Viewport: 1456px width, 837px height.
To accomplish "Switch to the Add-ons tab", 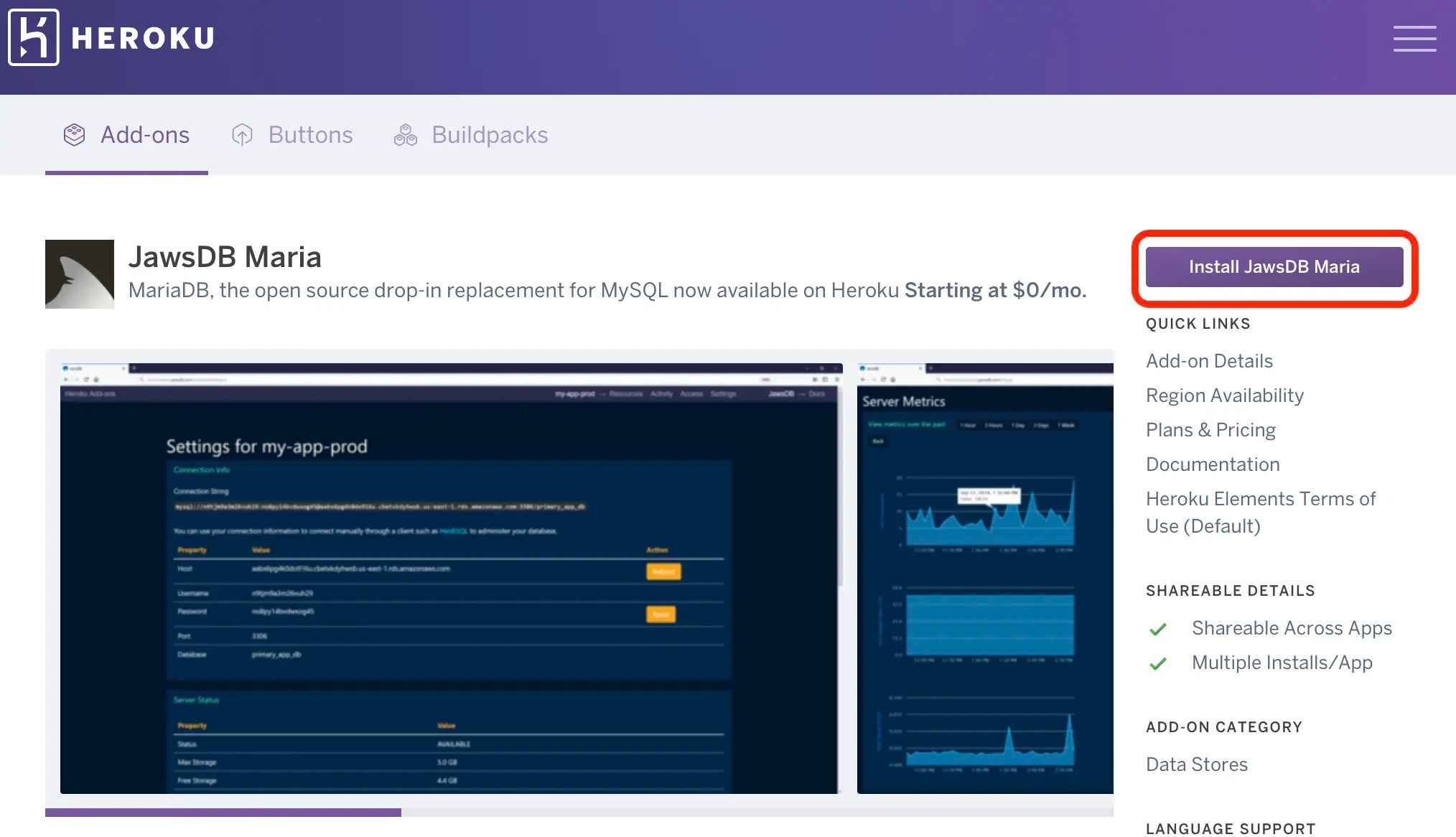I will click(x=144, y=134).
